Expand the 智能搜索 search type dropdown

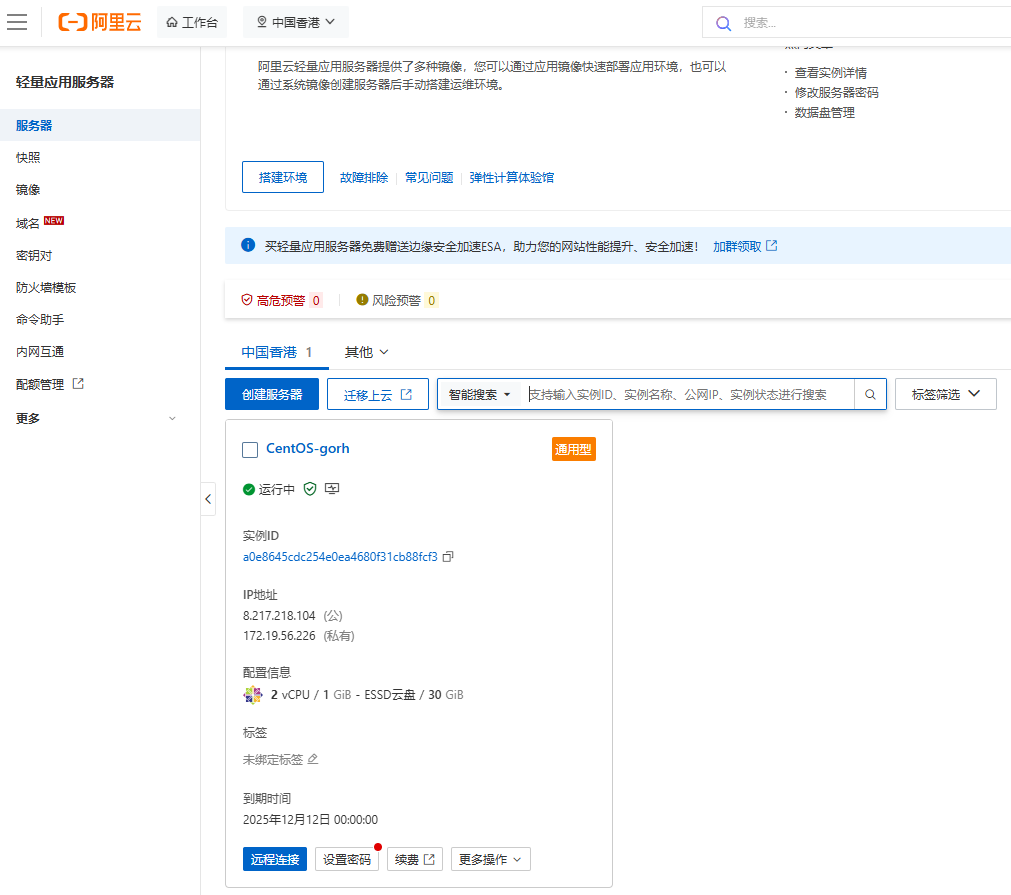(x=480, y=394)
